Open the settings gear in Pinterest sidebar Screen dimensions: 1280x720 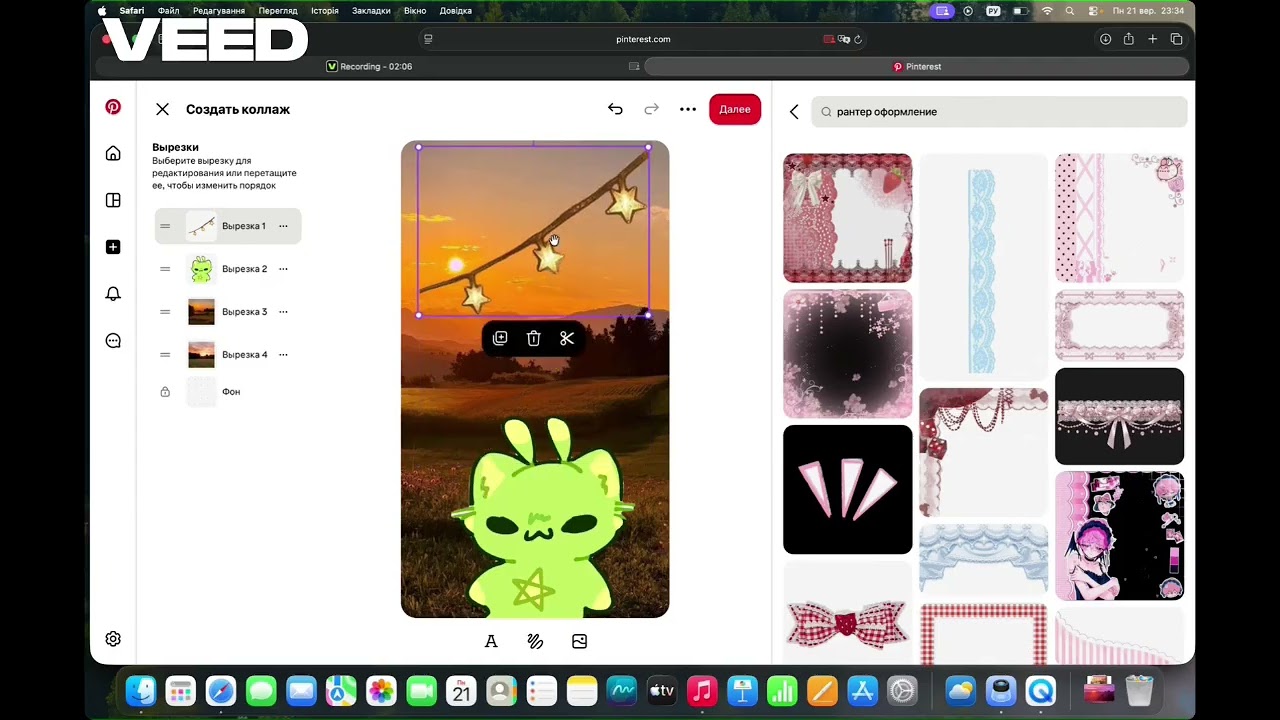tap(113, 639)
